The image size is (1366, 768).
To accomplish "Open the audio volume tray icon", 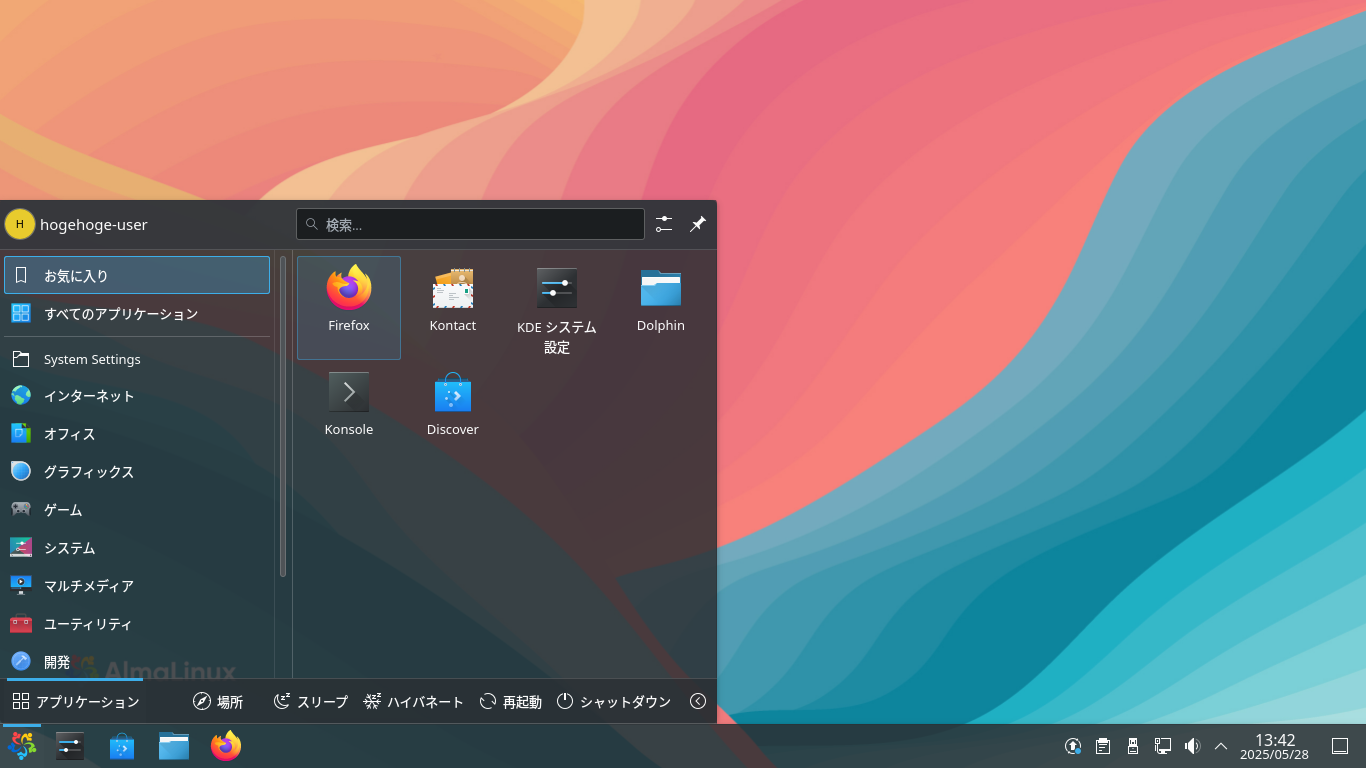I will pos(1192,746).
